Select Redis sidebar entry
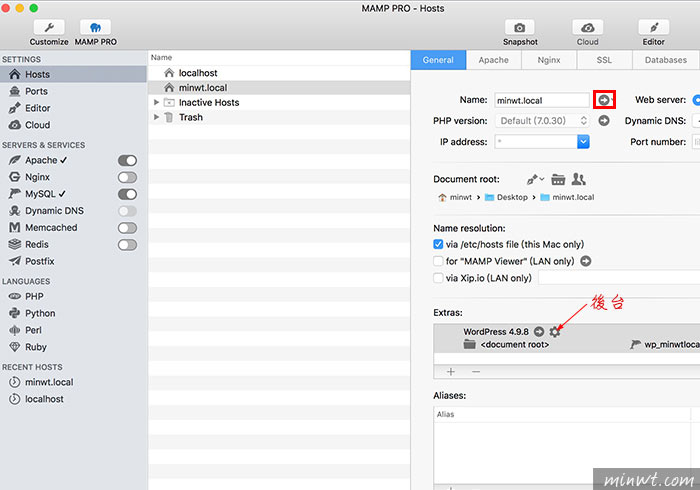 [x=37, y=245]
